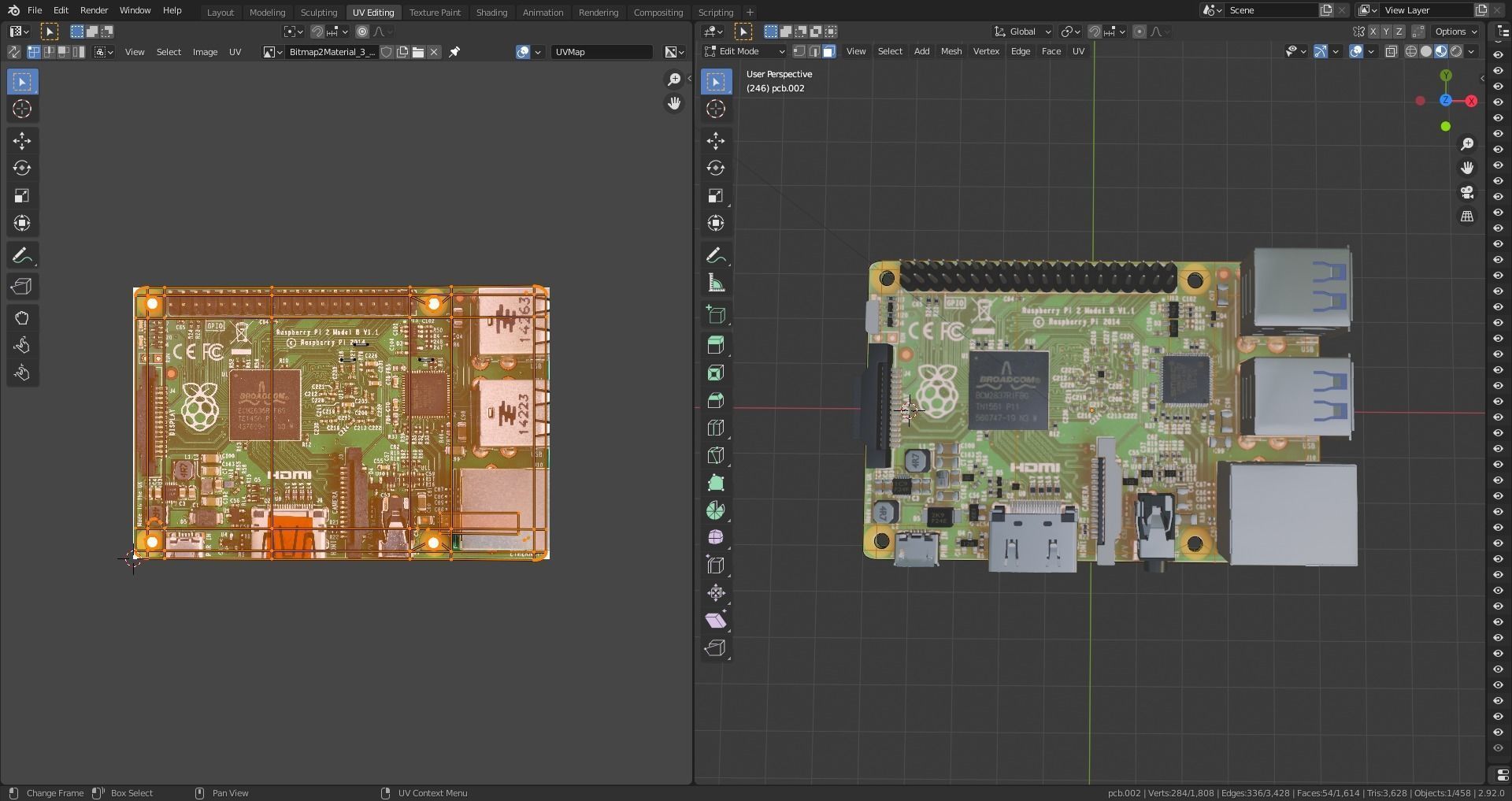Click the UVMap name field
1512x801 pixels.
point(602,52)
